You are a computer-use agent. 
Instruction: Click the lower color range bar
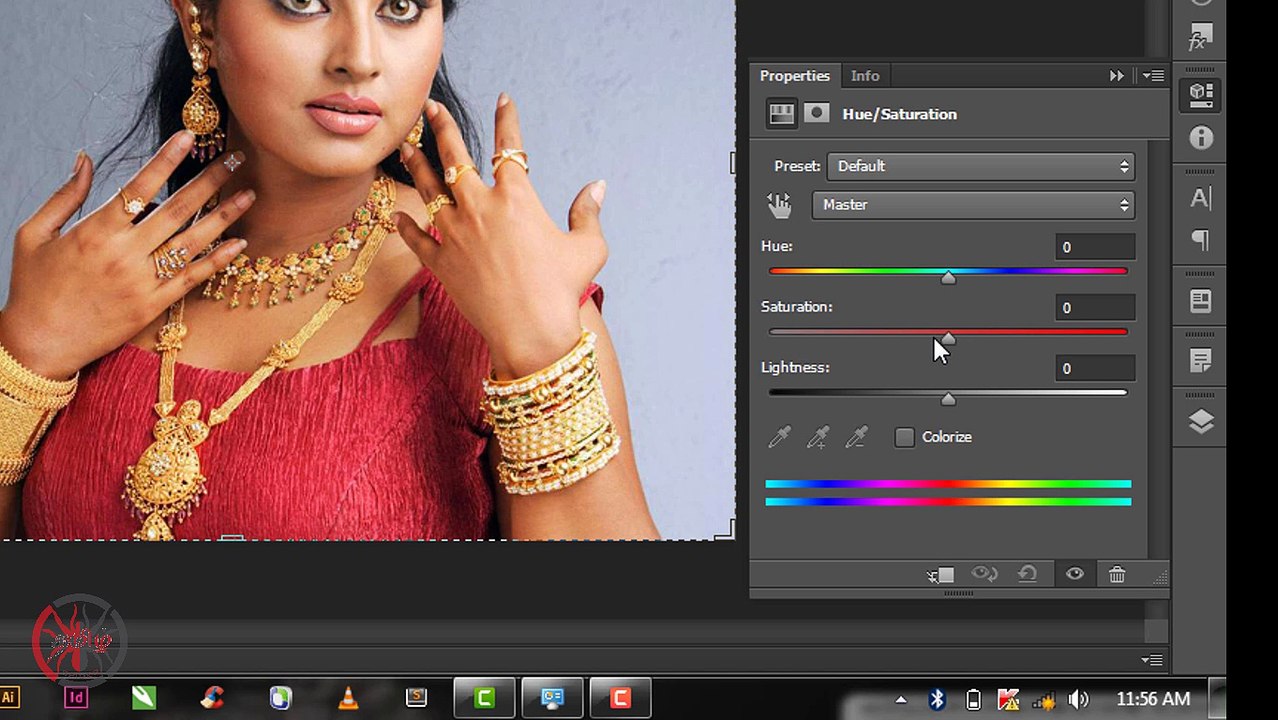pyautogui.click(x=948, y=501)
